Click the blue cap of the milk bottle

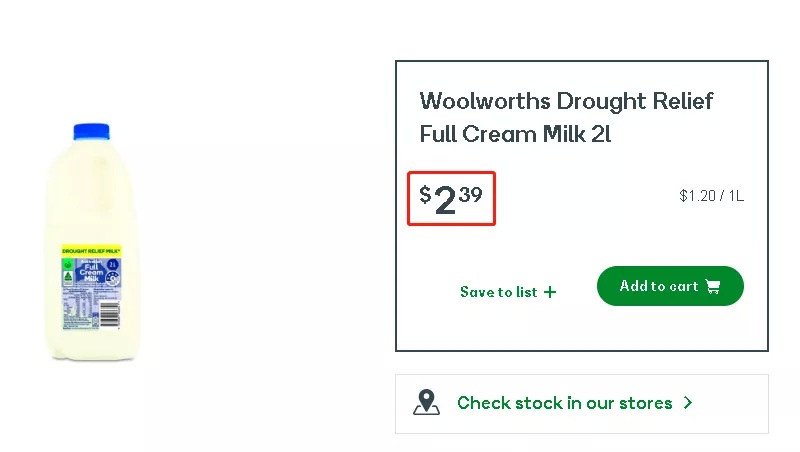[x=91, y=132]
